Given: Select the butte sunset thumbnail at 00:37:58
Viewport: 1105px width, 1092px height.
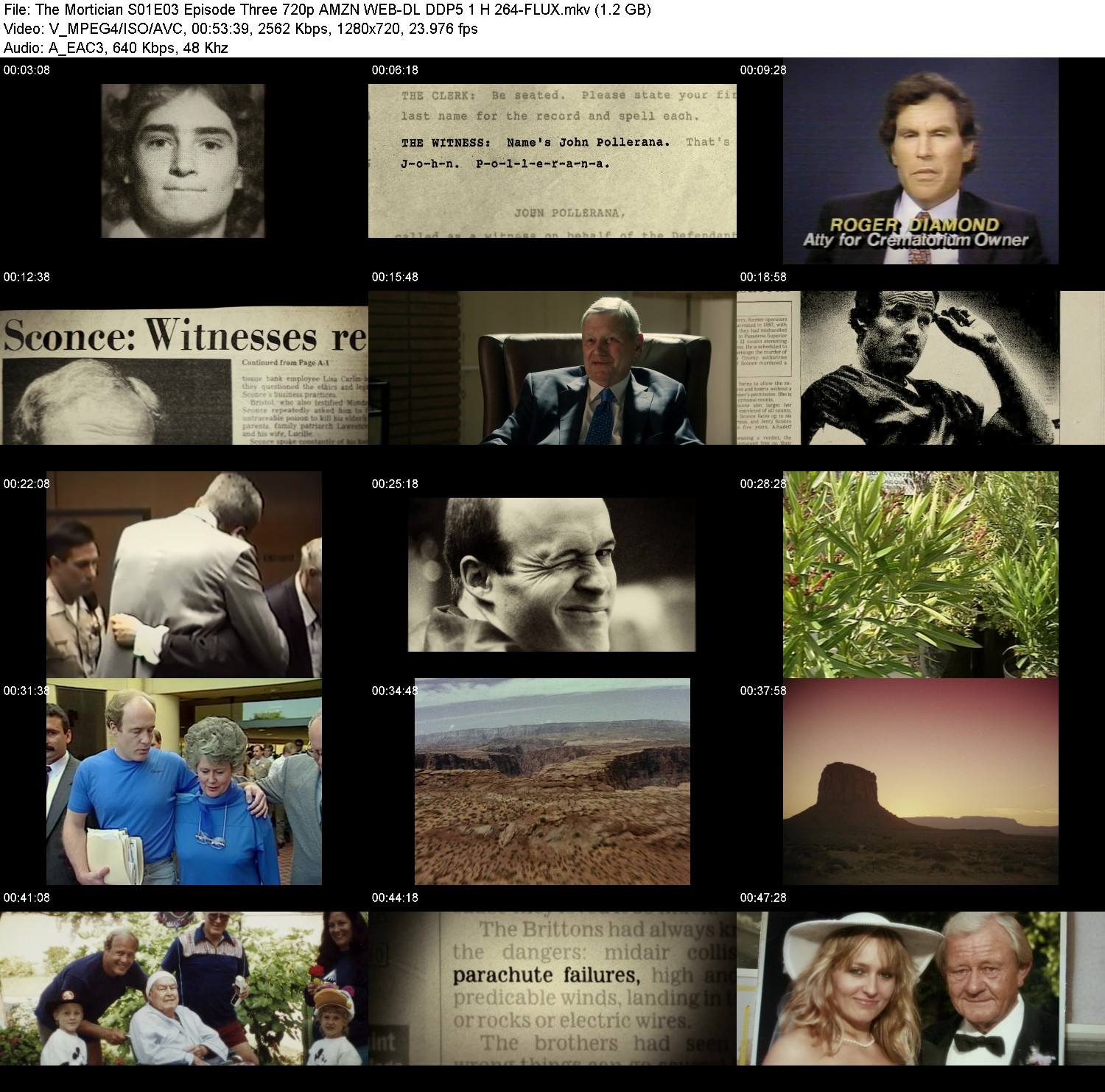Looking at the screenshot, I should 921,781.
